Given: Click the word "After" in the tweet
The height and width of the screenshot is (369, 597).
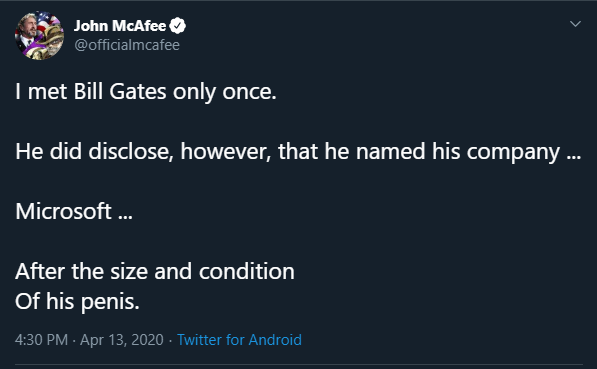Looking at the screenshot, I should tap(40, 272).
